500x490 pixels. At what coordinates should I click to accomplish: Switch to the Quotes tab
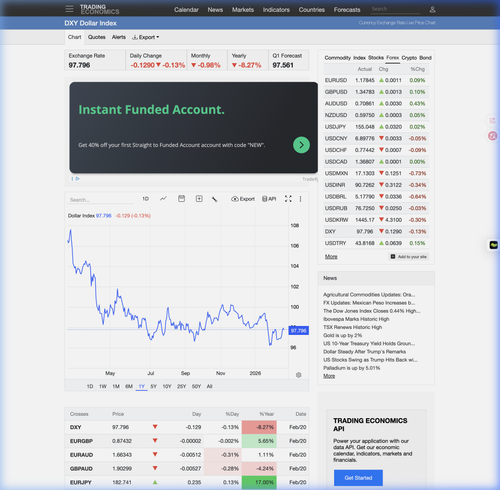pyautogui.click(x=97, y=37)
